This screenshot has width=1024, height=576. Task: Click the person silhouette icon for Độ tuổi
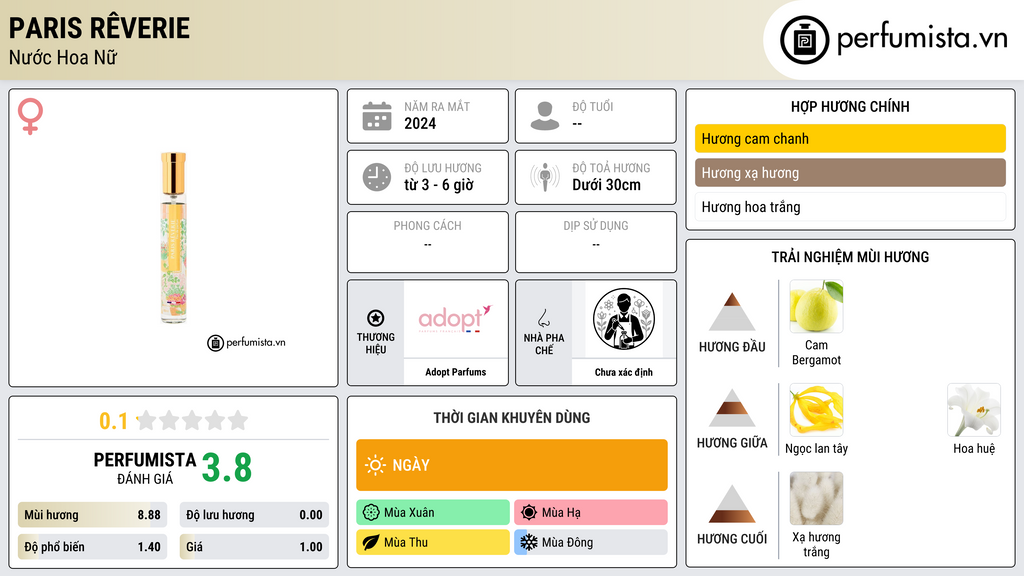click(x=545, y=116)
